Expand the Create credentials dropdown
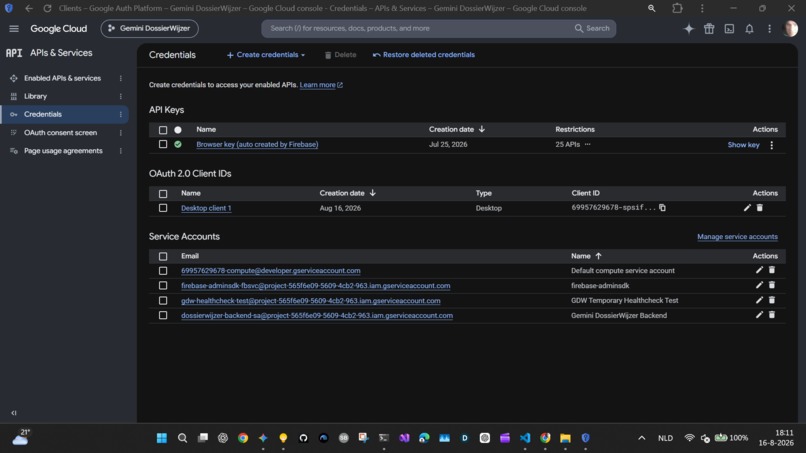This screenshot has width=806, height=453. (266, 55)
